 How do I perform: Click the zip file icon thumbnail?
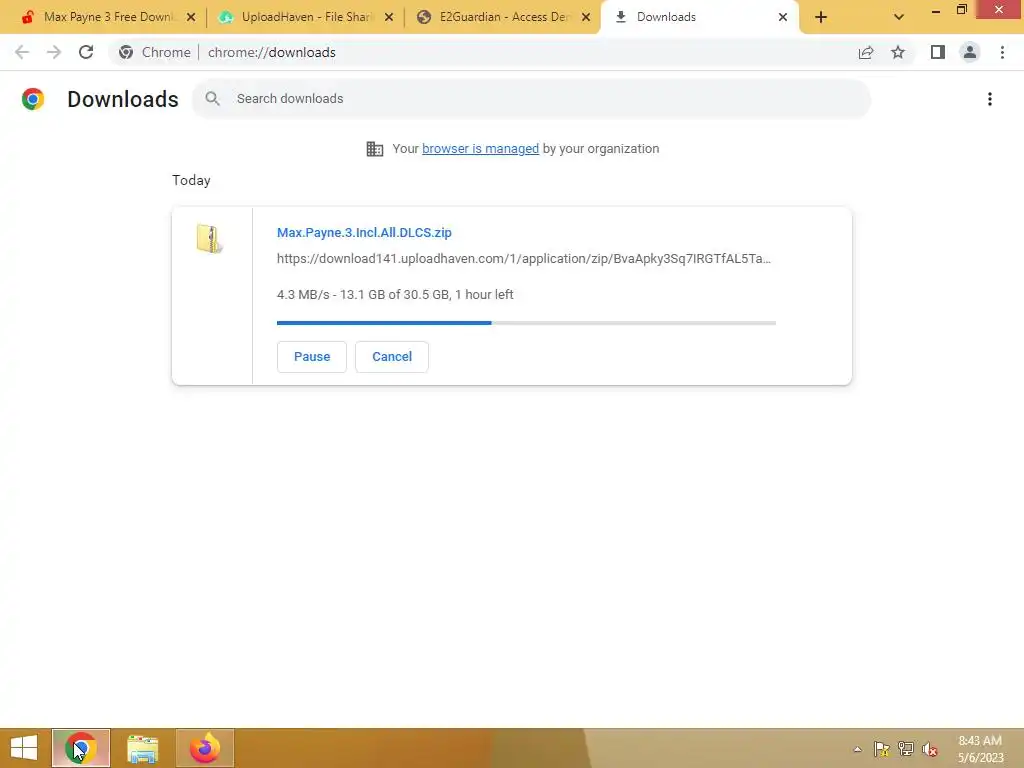209,238
